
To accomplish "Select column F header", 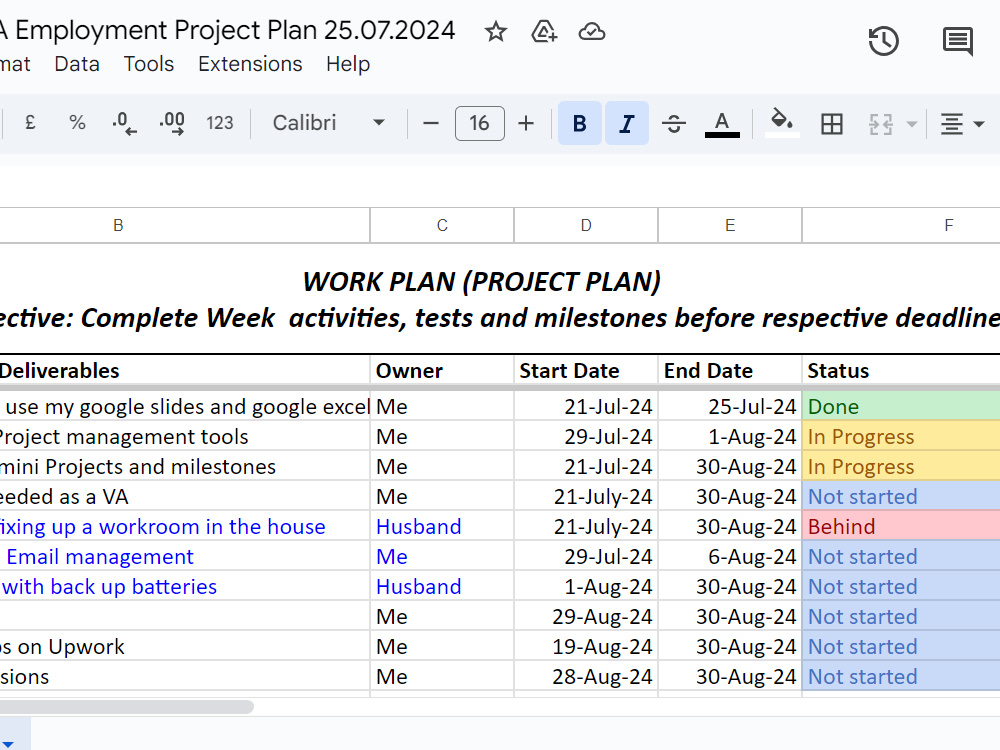I will pyautogui.click(x=901, y=225).
